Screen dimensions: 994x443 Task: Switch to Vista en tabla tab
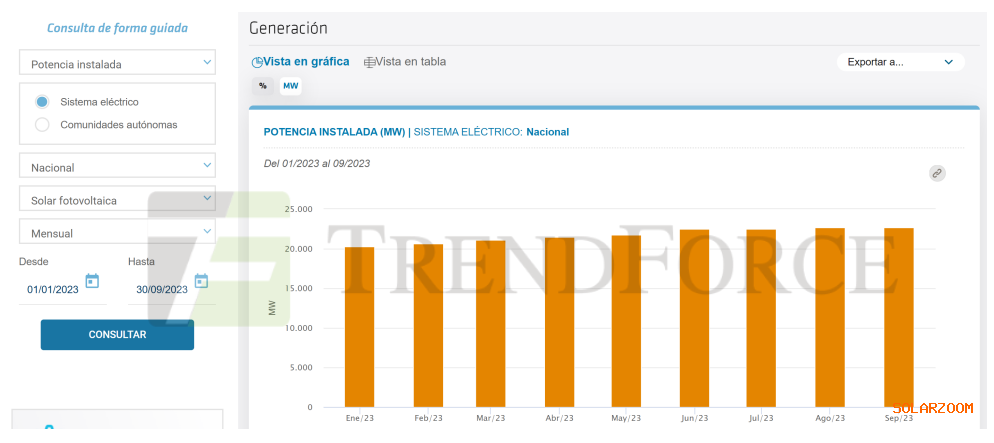coord(410,62)
